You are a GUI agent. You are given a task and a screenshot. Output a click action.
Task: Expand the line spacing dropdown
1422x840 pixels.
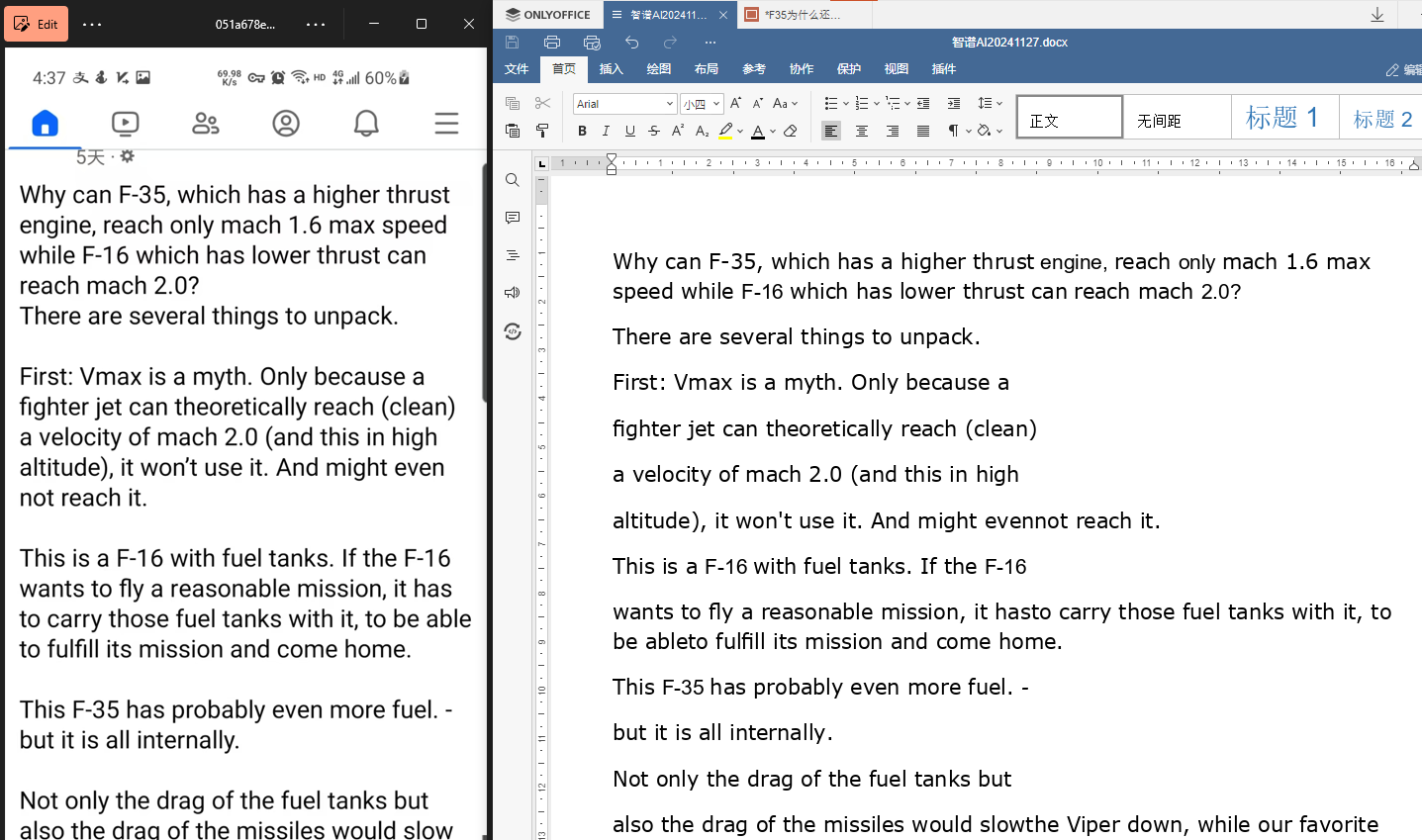(x=999, y=103)
